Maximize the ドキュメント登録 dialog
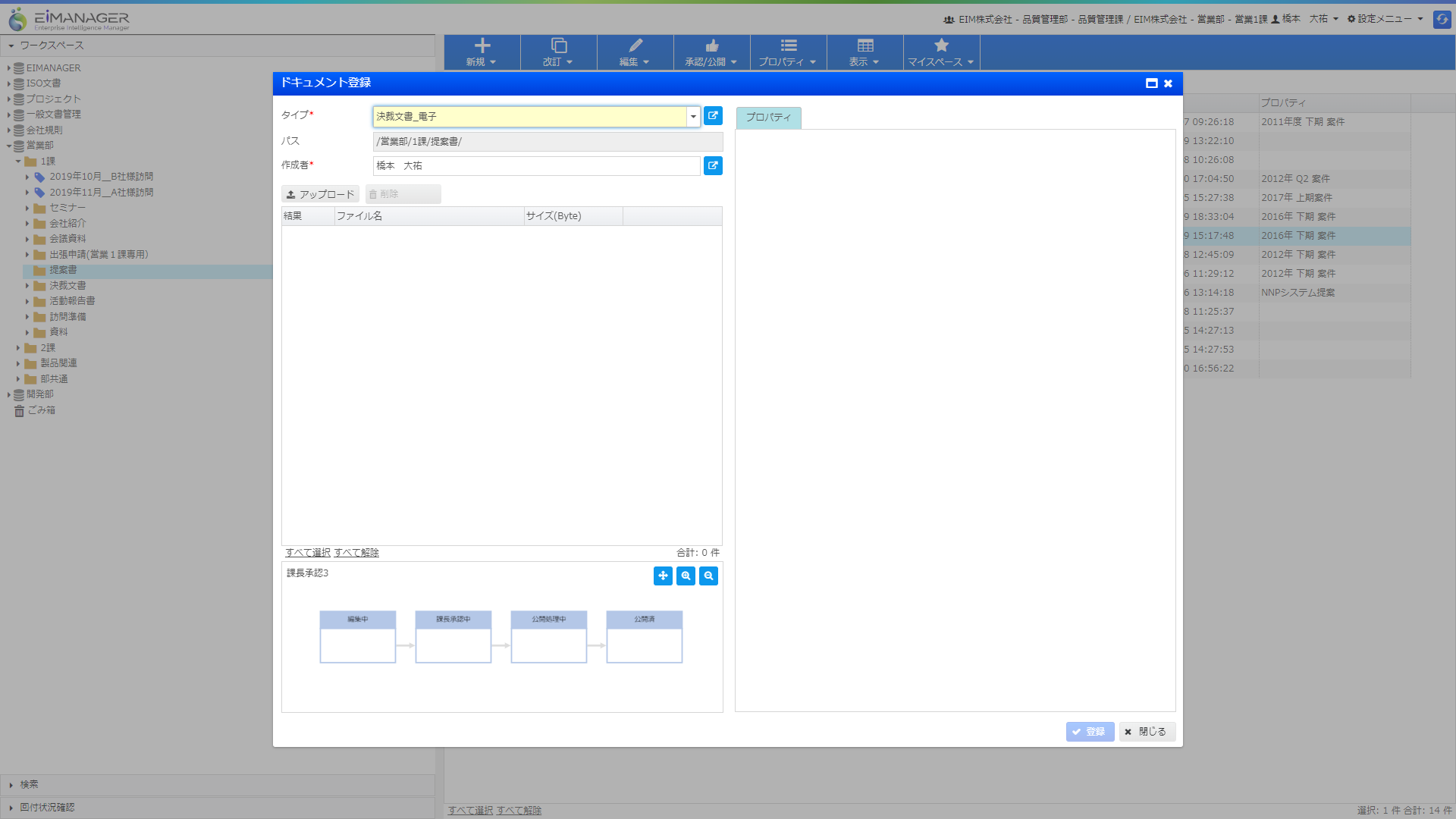The image size is (1456, 819). (x=1151, y=83)
